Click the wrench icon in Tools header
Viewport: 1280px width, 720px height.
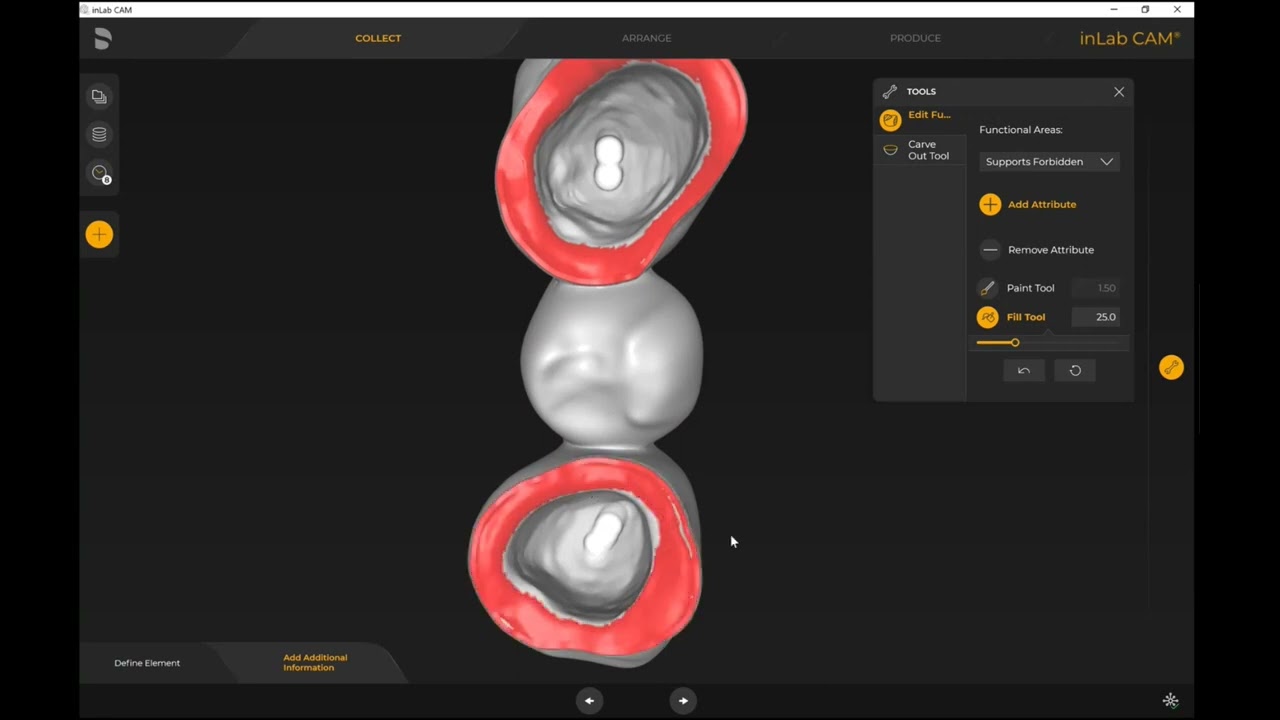890,92
